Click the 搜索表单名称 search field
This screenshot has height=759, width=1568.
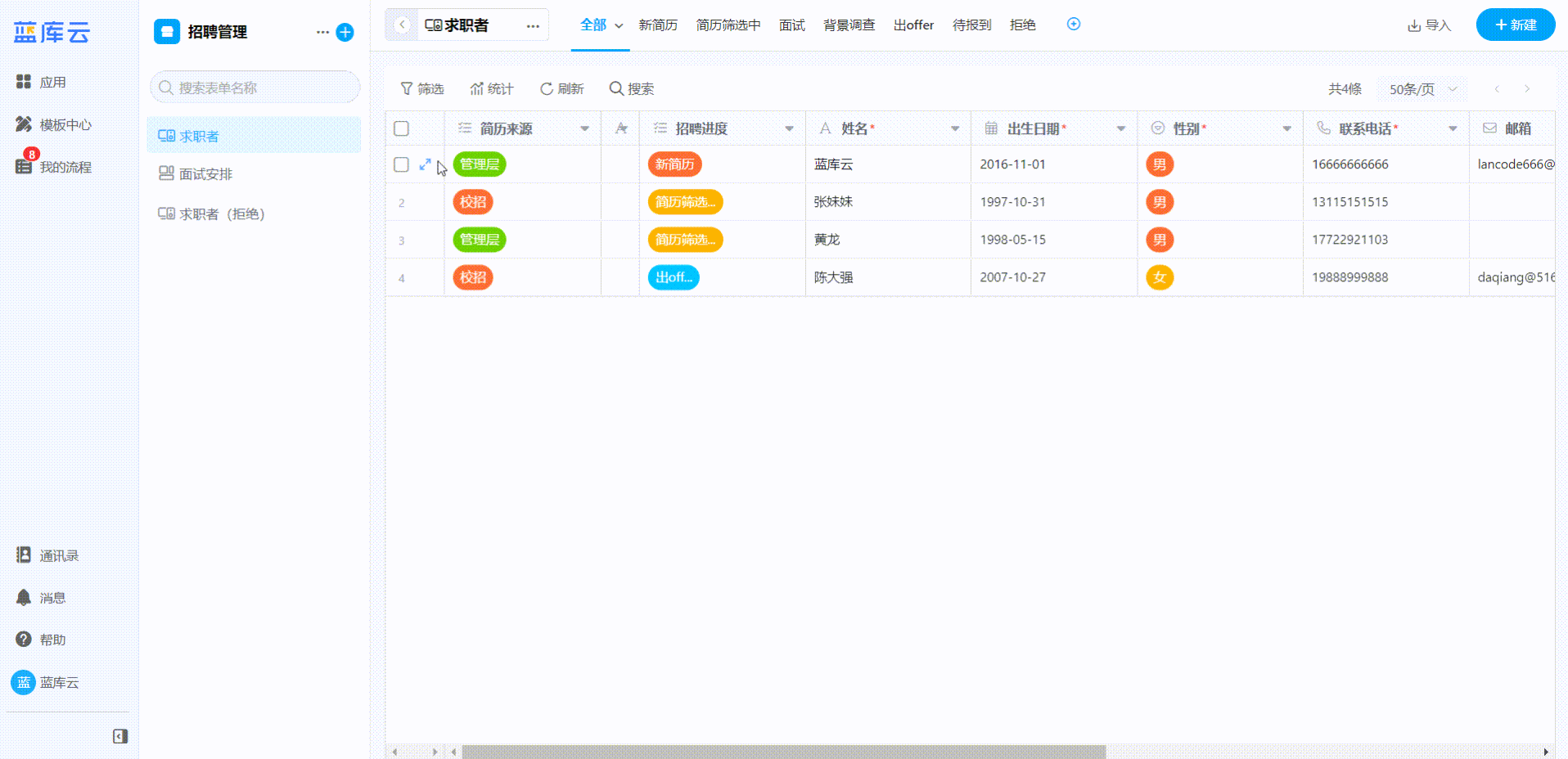(255, 88)
